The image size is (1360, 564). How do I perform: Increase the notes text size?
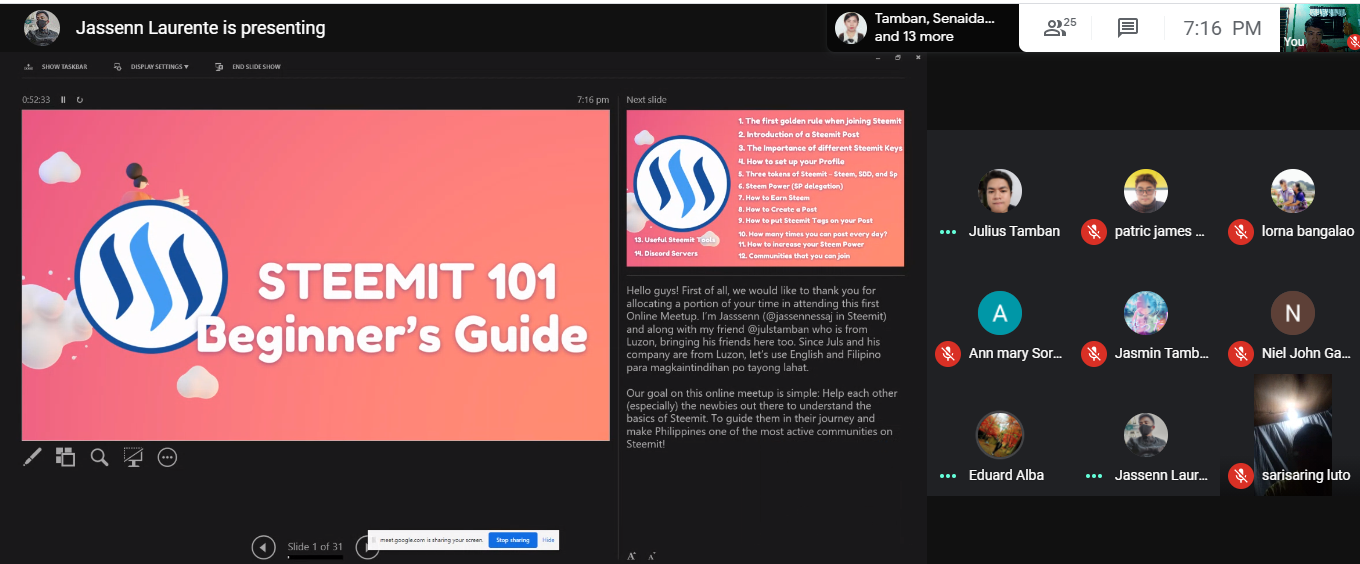(x=631, y=555)
